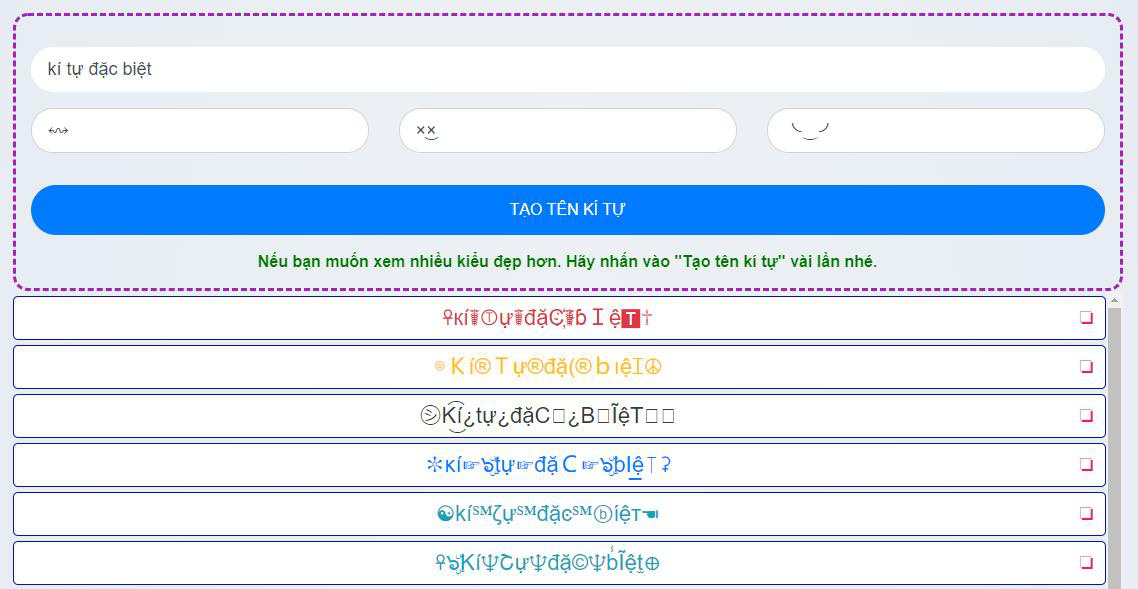Click the decoration field with smiley symbol
Screen dimensions: 1138x589
[935, 130]
